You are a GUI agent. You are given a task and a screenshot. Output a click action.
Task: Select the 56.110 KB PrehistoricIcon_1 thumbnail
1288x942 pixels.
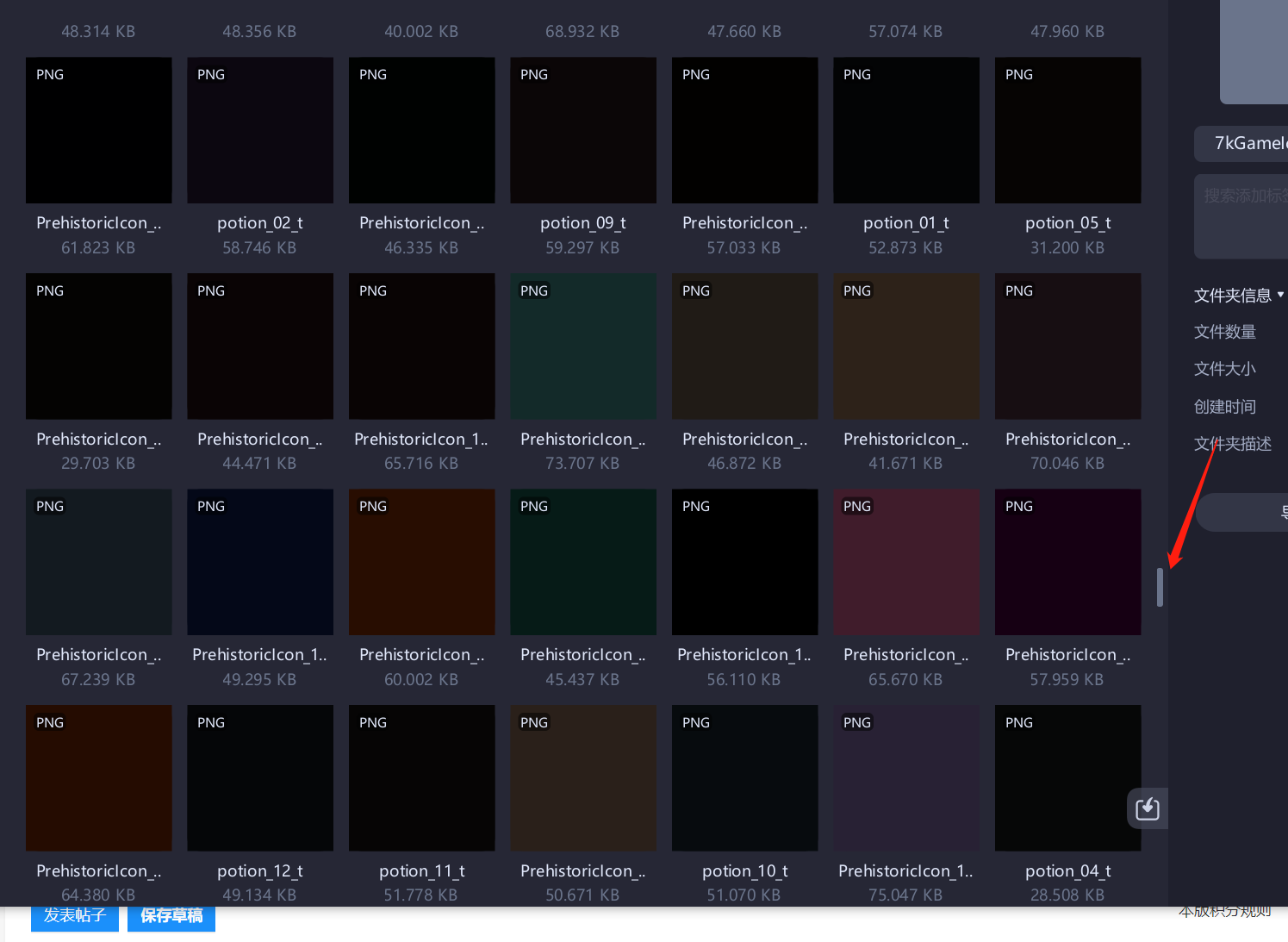[745, 562]
